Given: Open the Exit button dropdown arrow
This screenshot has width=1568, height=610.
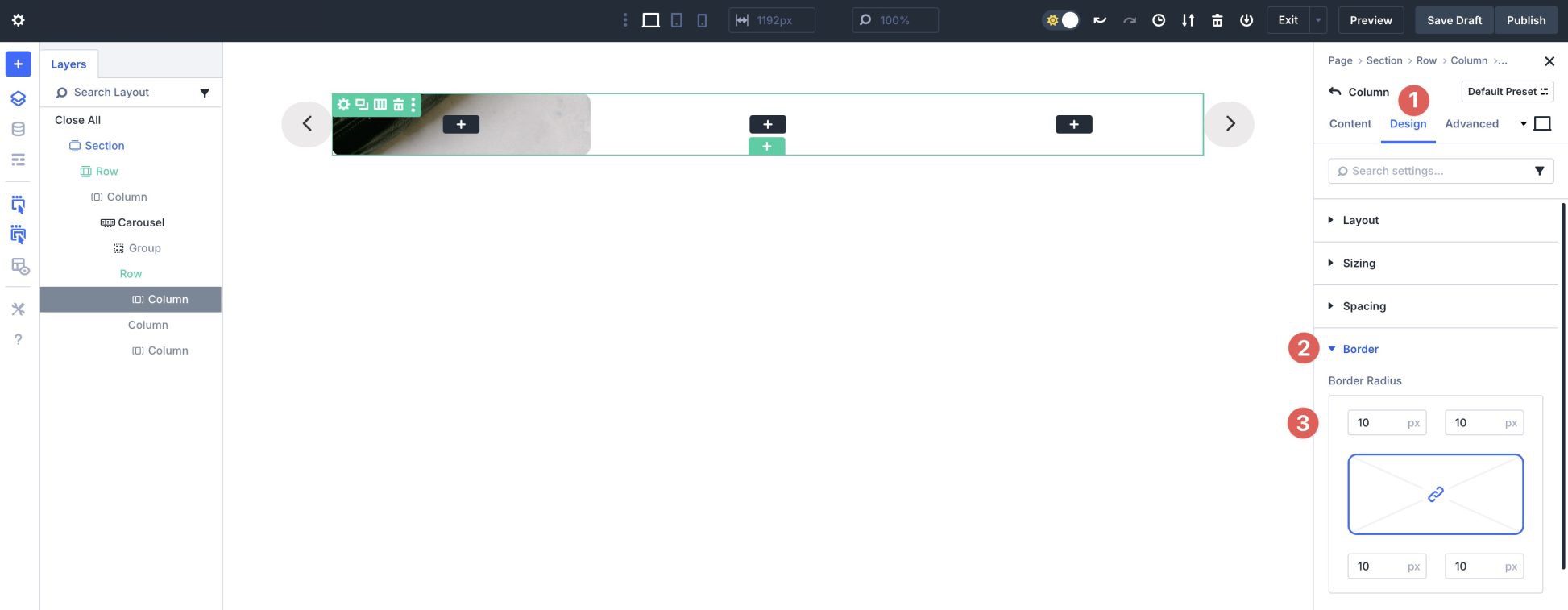Looking at the screenshot, I should coord(1318,20).
